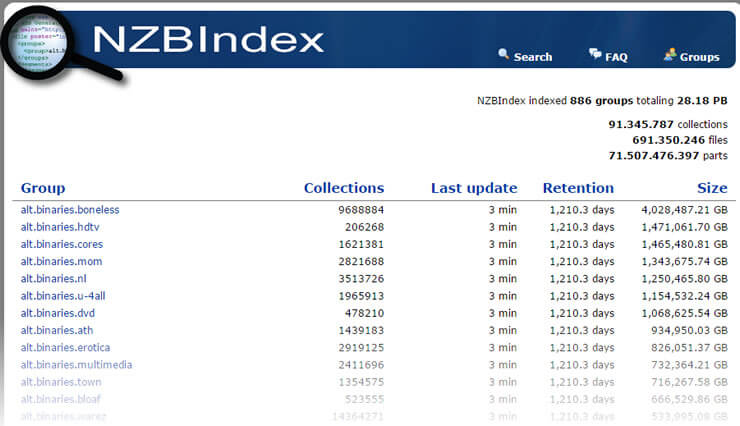
Task: Click size value 732,364.21 GB
Action: [689, 365]
